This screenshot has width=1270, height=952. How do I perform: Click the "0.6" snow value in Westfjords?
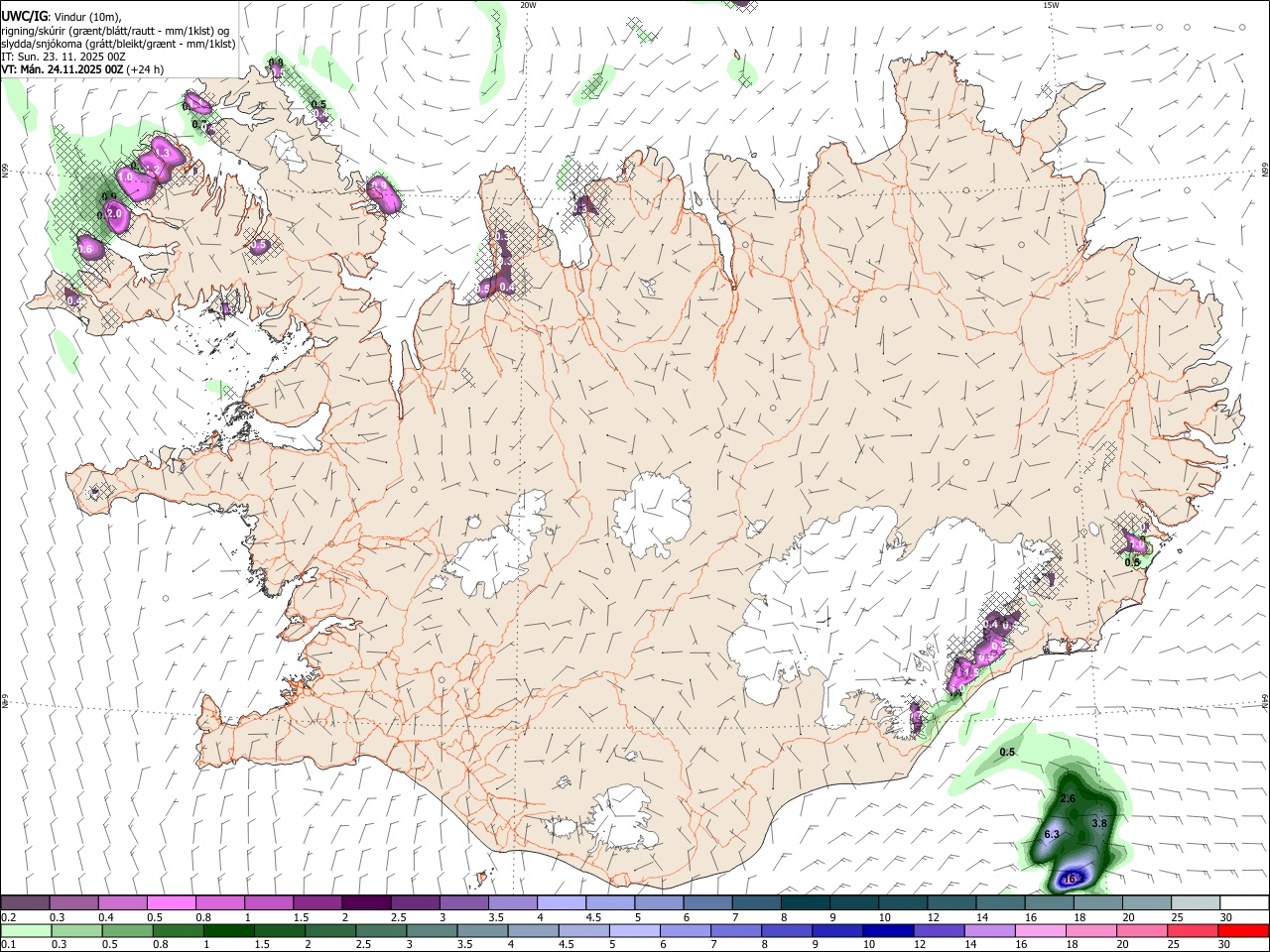click(85, 248)
